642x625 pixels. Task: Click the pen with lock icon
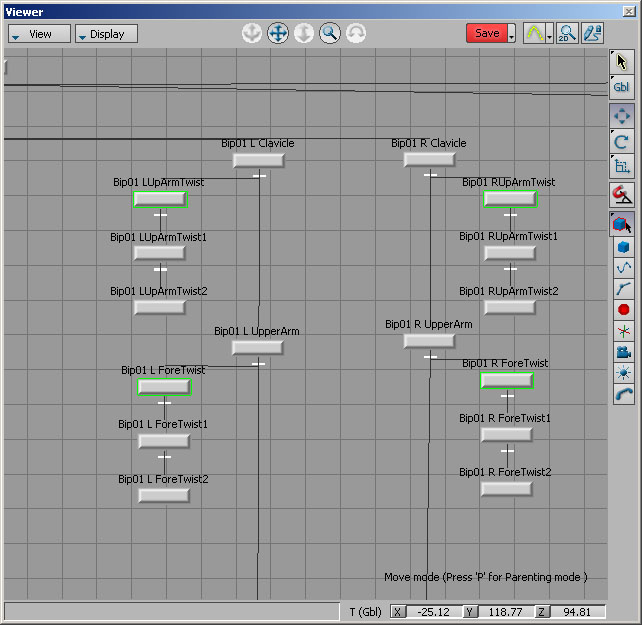point(592,33)
